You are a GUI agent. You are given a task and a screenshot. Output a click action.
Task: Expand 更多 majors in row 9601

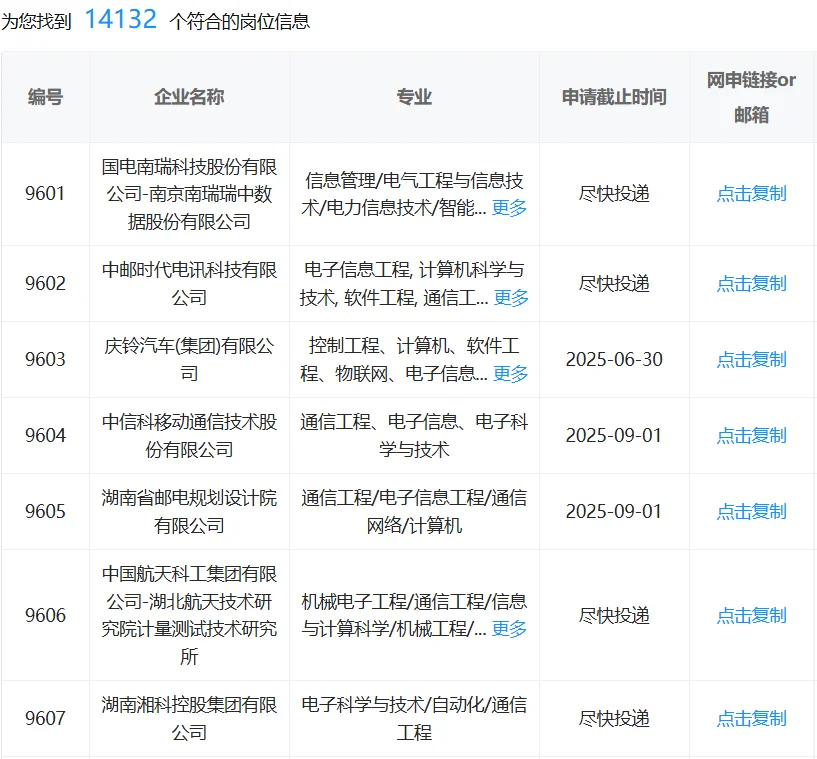coord(509,208)
